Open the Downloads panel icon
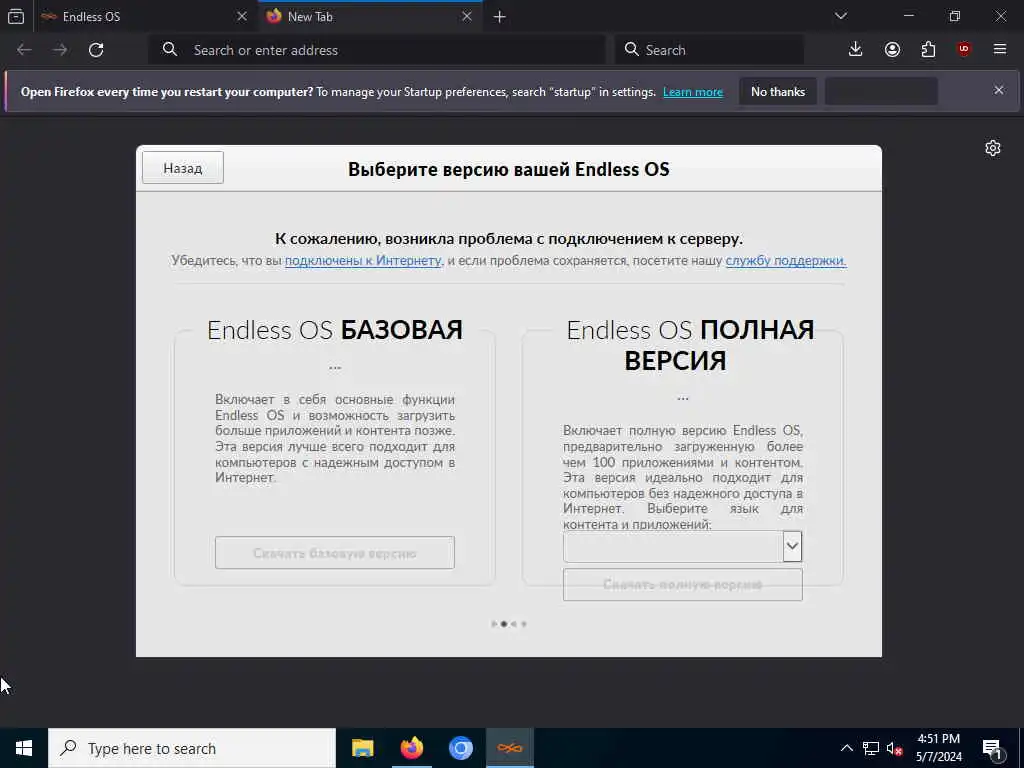Viewport: 1024px width, 768px height. coord(855,49)
